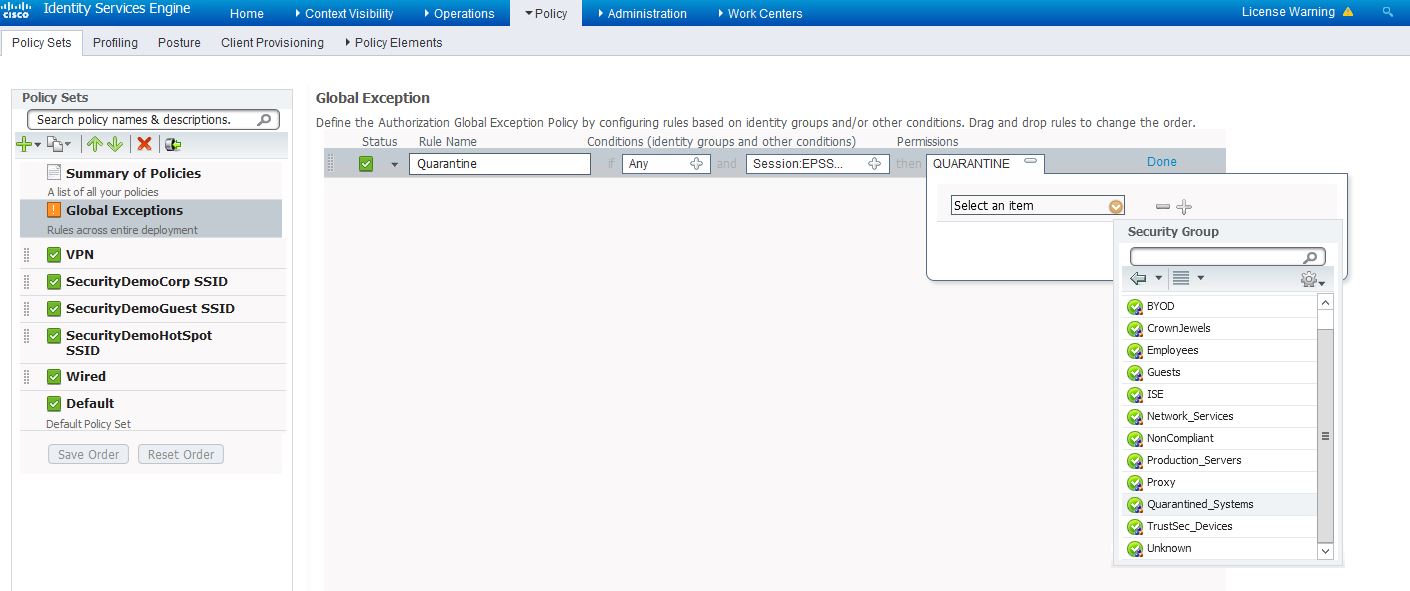Toggle the Wired policy set checkbox
The width and height of the screenshot is (1410, 591).
point(54,377)
